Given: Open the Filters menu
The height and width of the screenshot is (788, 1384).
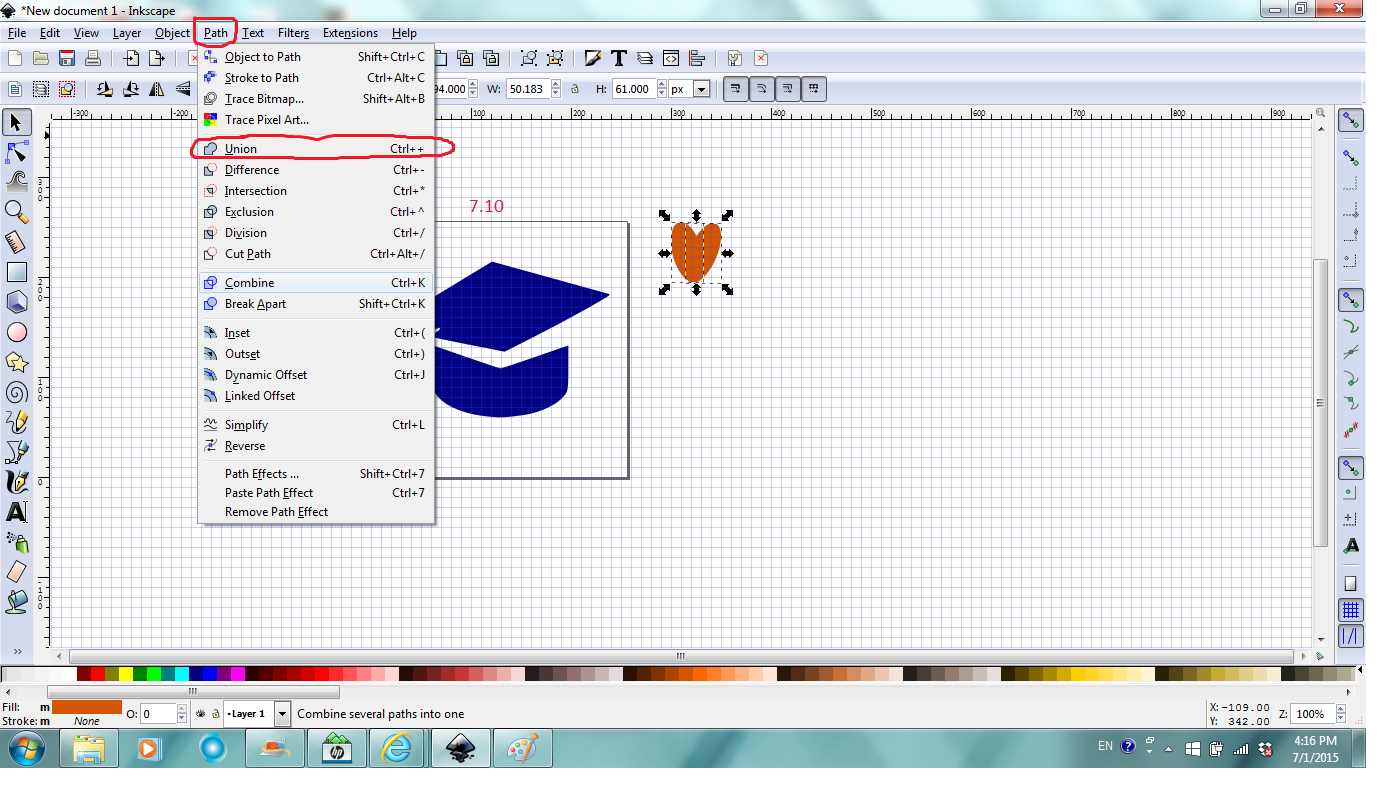Looking at the screenshot, I should pyautogui.click(x=293, y=33).
